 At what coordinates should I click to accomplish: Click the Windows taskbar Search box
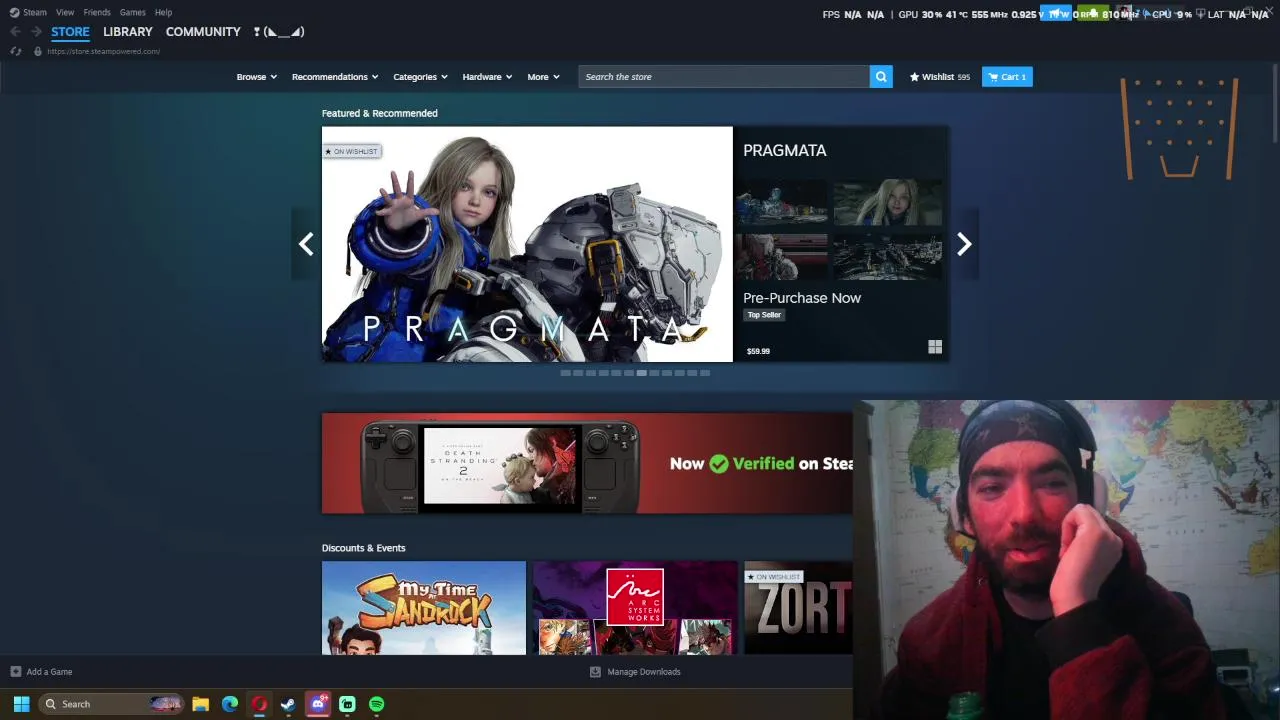pyautogui.click(x=112, y=704)
